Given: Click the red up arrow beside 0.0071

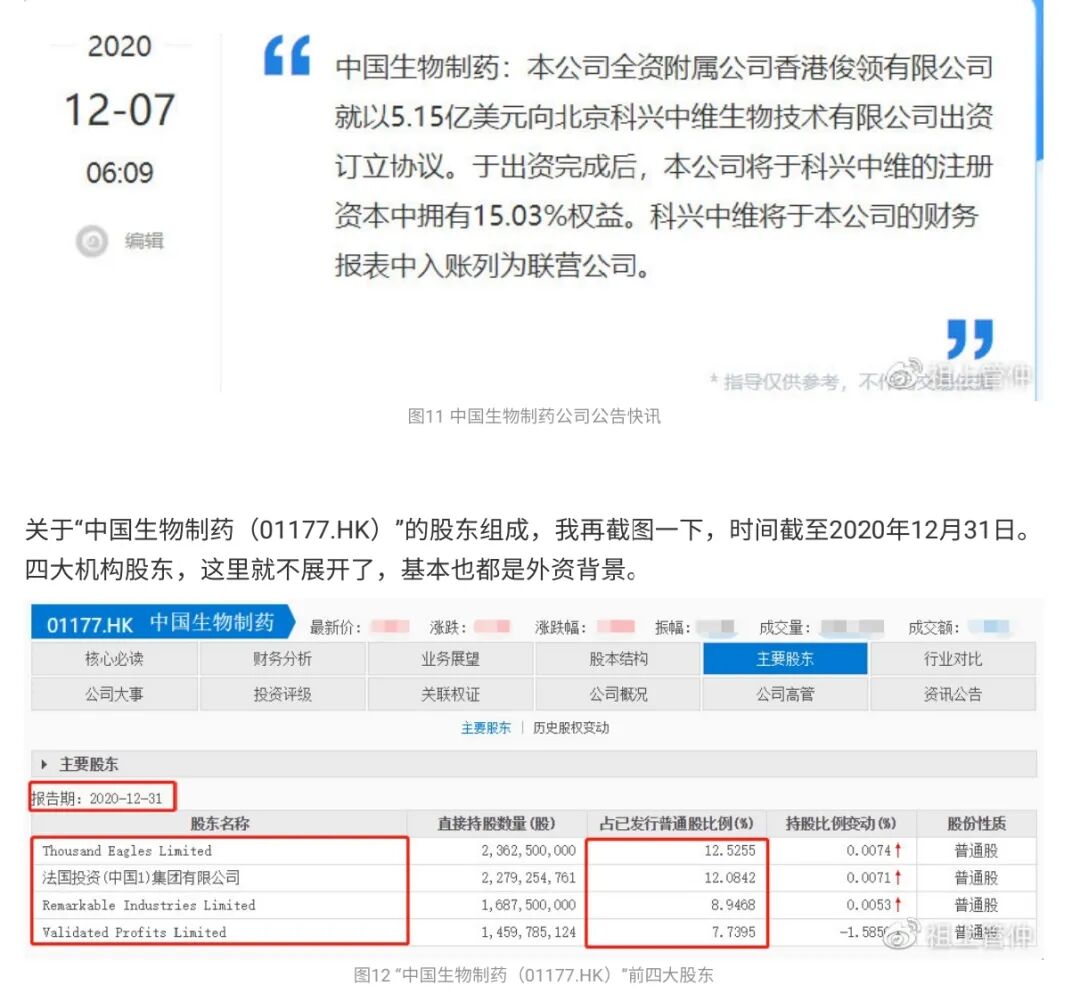Looking at the screenshot, I should point(898,877).
